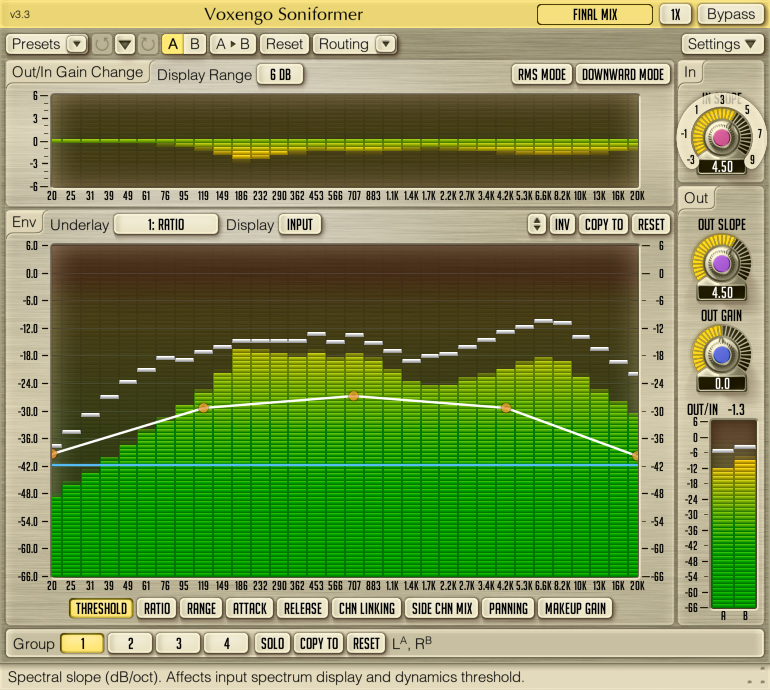770x690 pixels.
Task: Expand the Routing dropdown menu
Action: pos(386,44)
